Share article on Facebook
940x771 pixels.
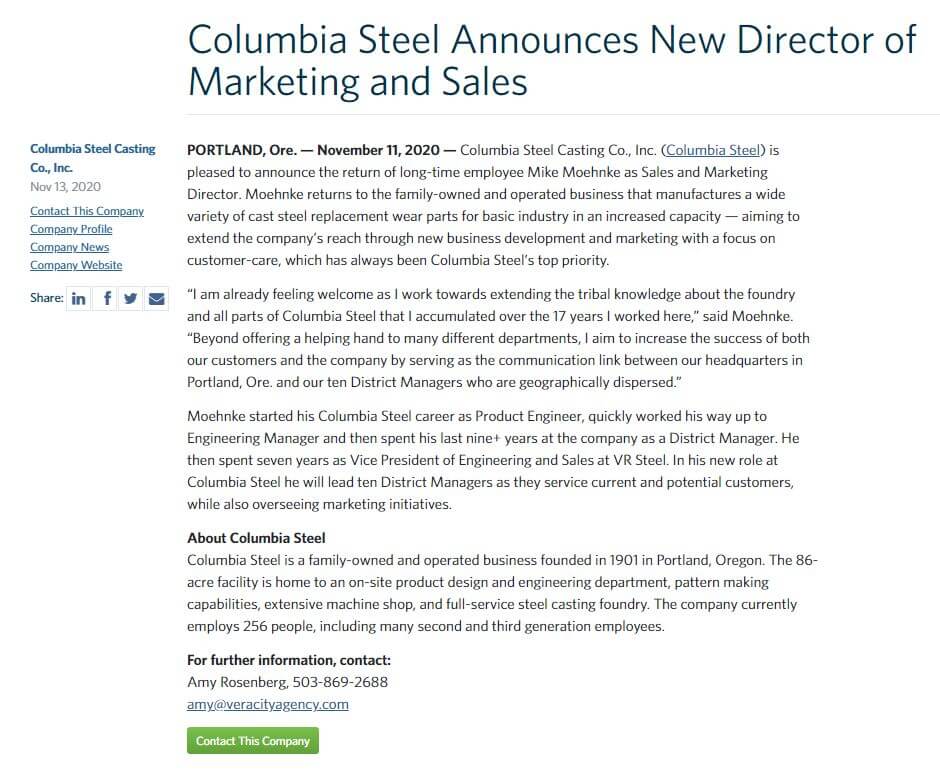pyautogui.click(x=105, y=299)
